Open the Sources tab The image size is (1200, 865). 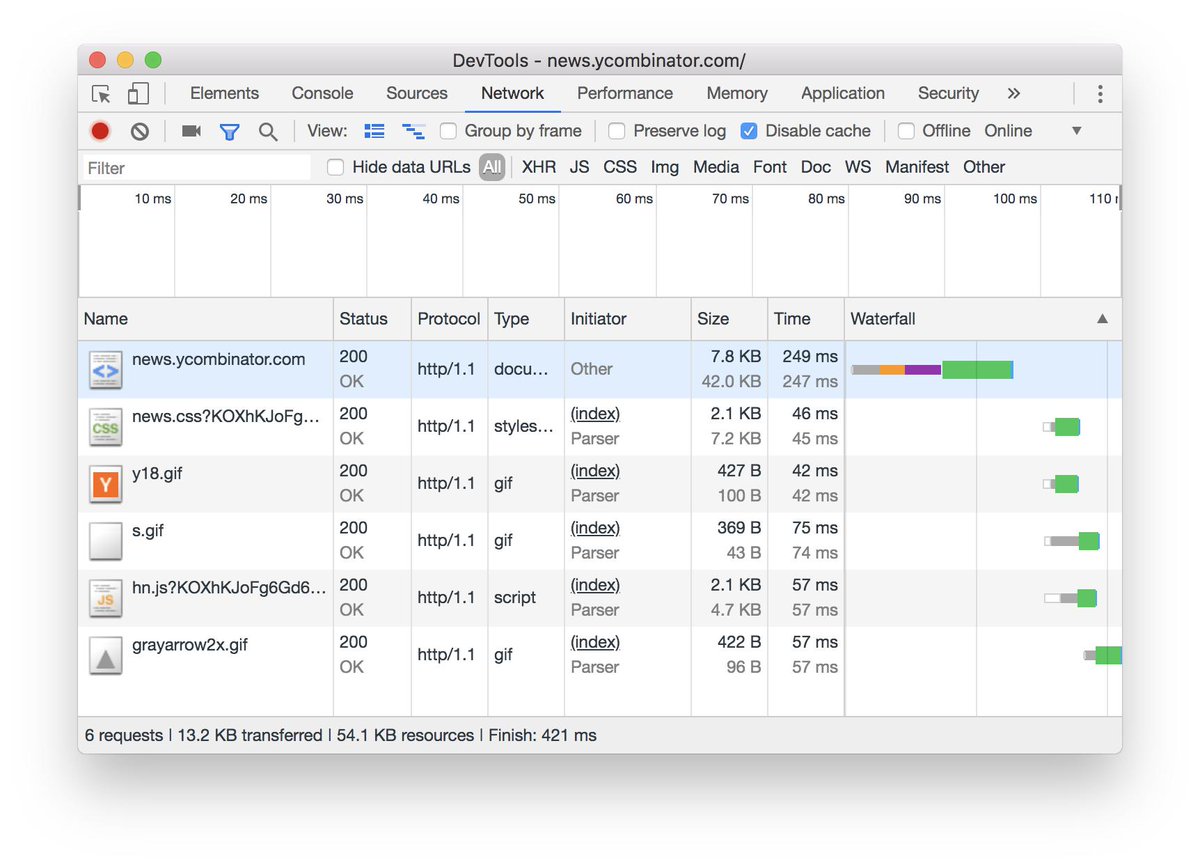coord(417,93)
